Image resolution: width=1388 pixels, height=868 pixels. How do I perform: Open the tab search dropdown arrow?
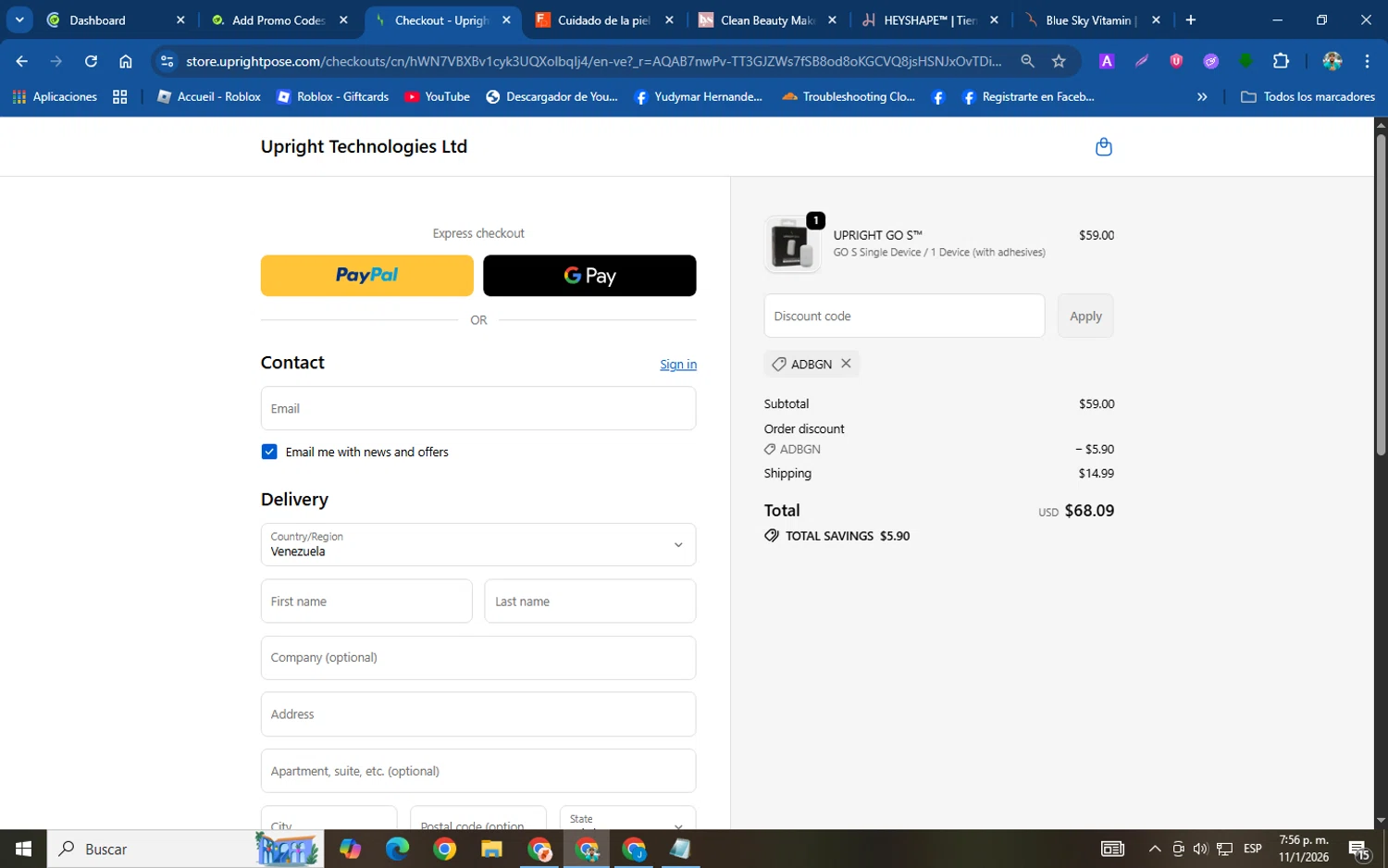pyautogui.click(x=19, y=19)
